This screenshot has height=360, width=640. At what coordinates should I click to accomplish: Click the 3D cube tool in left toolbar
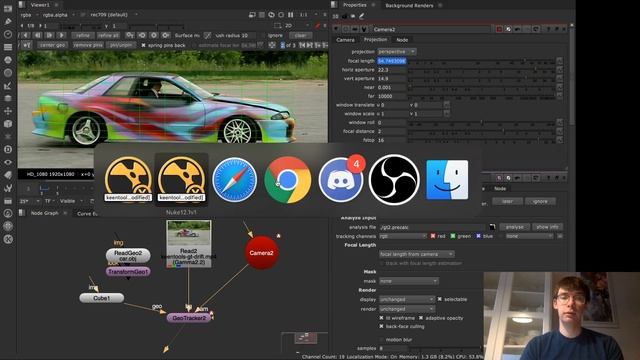click(x=8, y=124)
